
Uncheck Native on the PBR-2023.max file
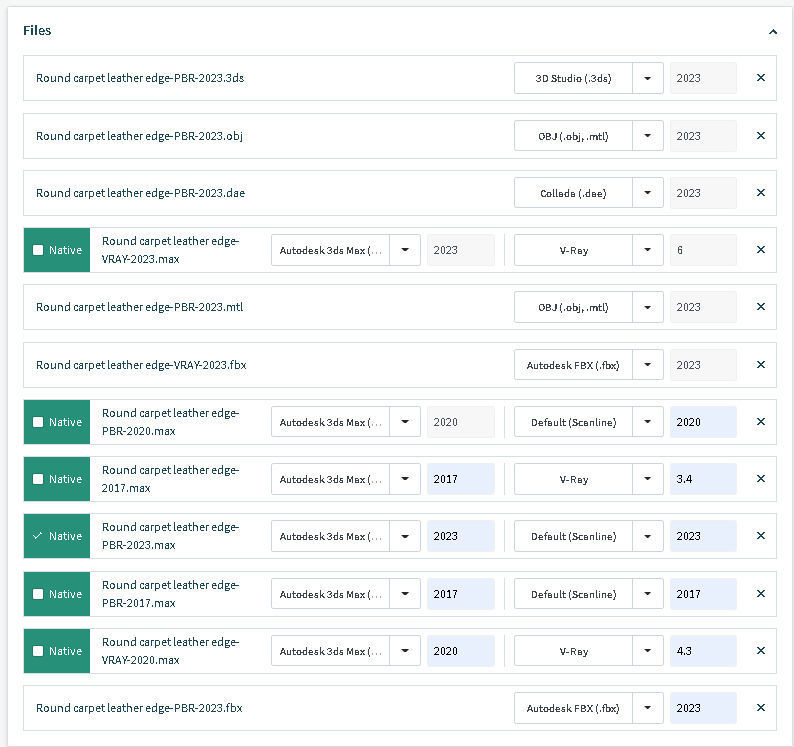pos(38,536)
